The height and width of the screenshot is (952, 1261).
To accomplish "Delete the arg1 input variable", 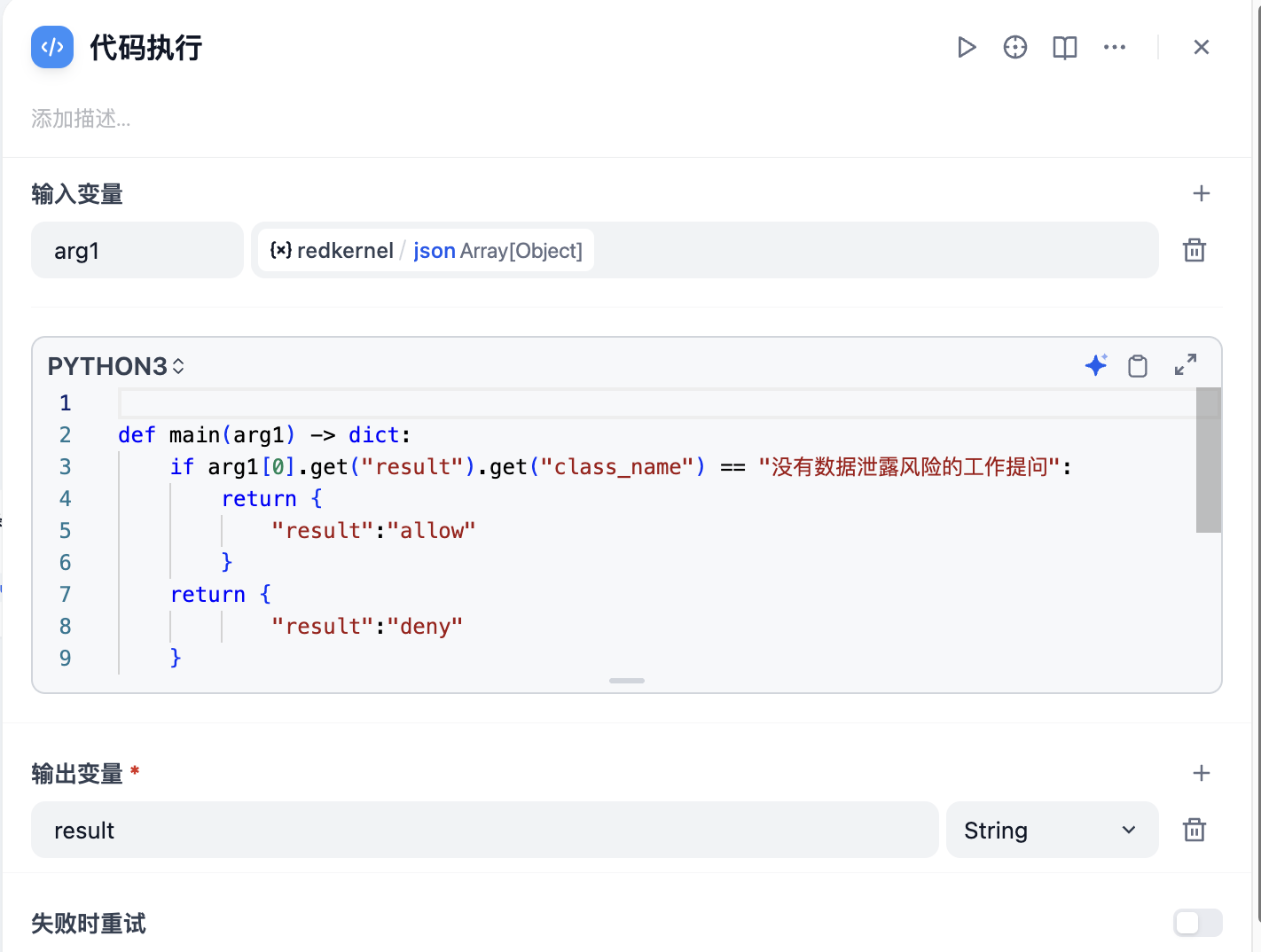I will point(1194,250).
